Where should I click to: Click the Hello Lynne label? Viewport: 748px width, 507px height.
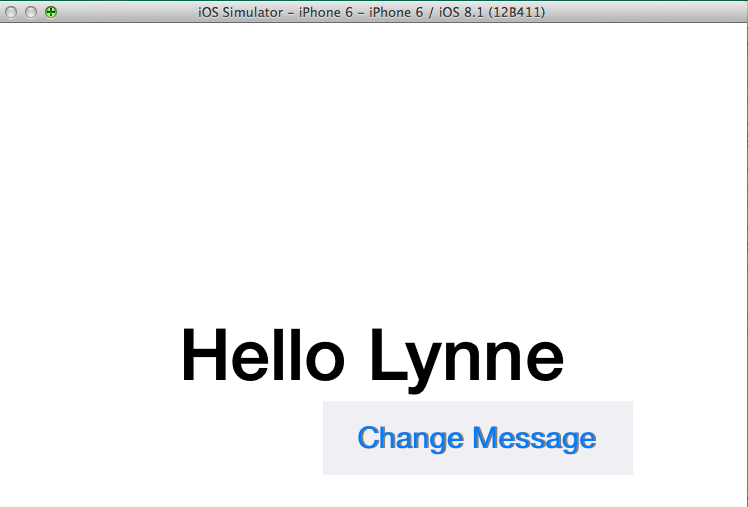click(372, 357)
